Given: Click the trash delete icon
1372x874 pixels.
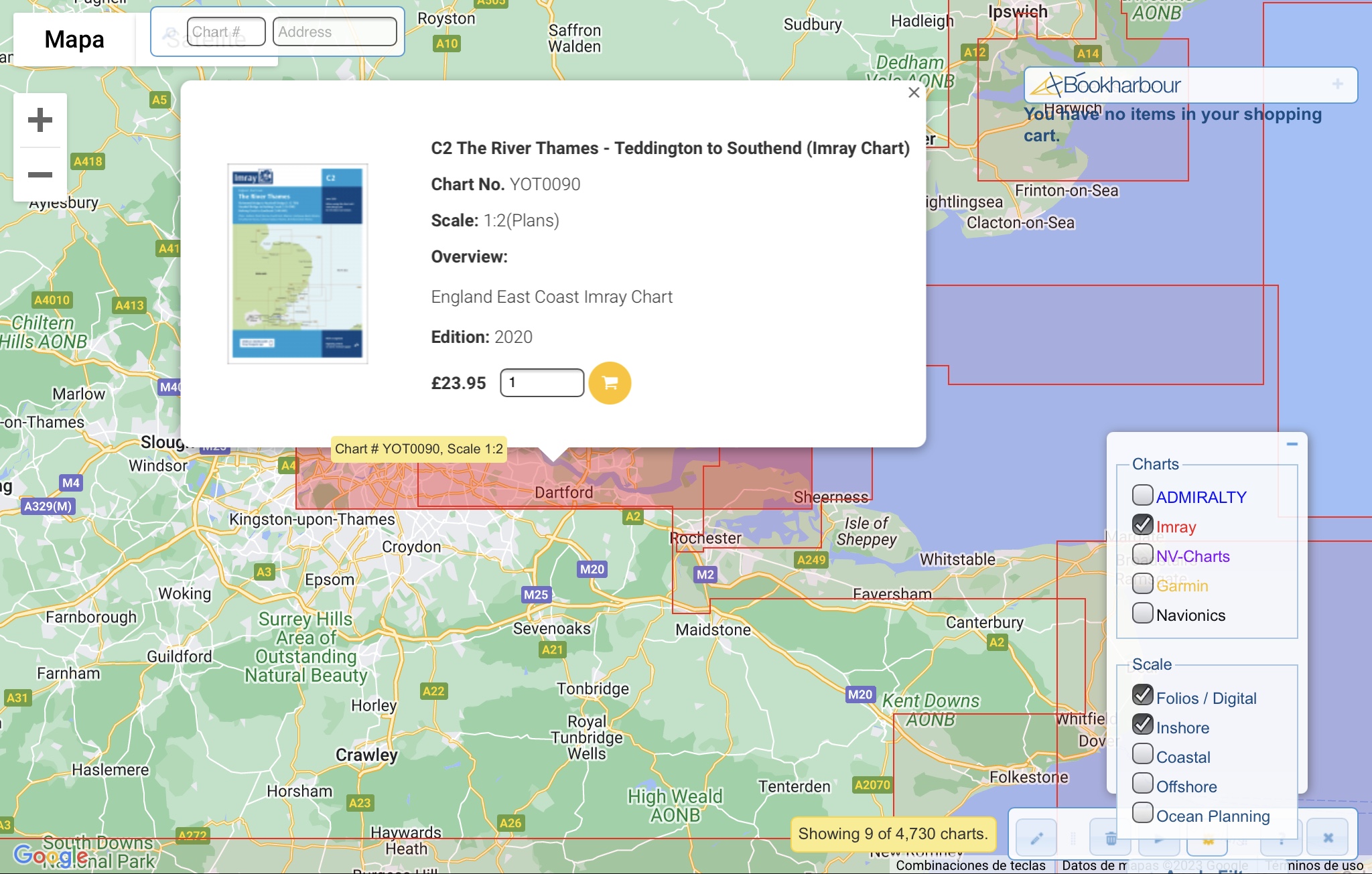Looking at the screenshot, I should (x=1110, y=838).
